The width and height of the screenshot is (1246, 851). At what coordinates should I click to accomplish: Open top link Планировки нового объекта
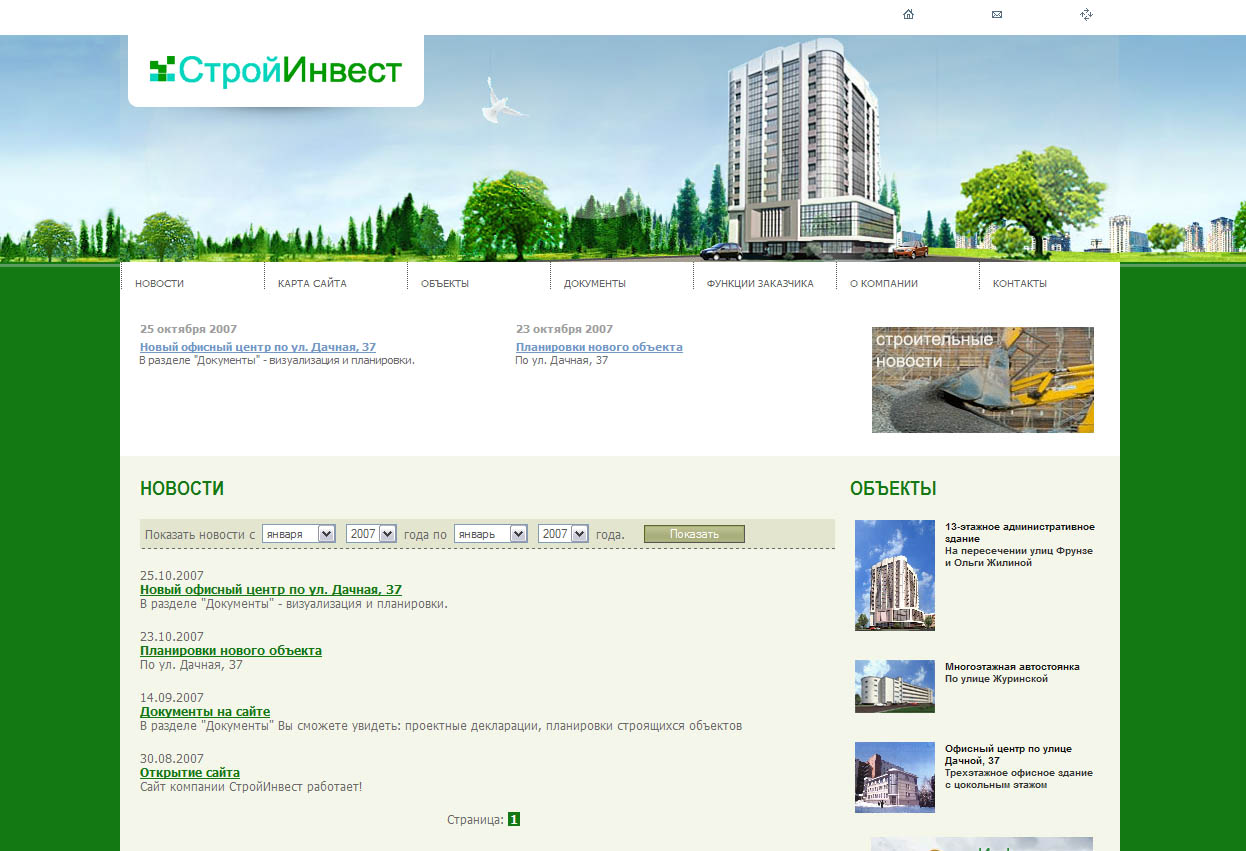pos(599,347)
